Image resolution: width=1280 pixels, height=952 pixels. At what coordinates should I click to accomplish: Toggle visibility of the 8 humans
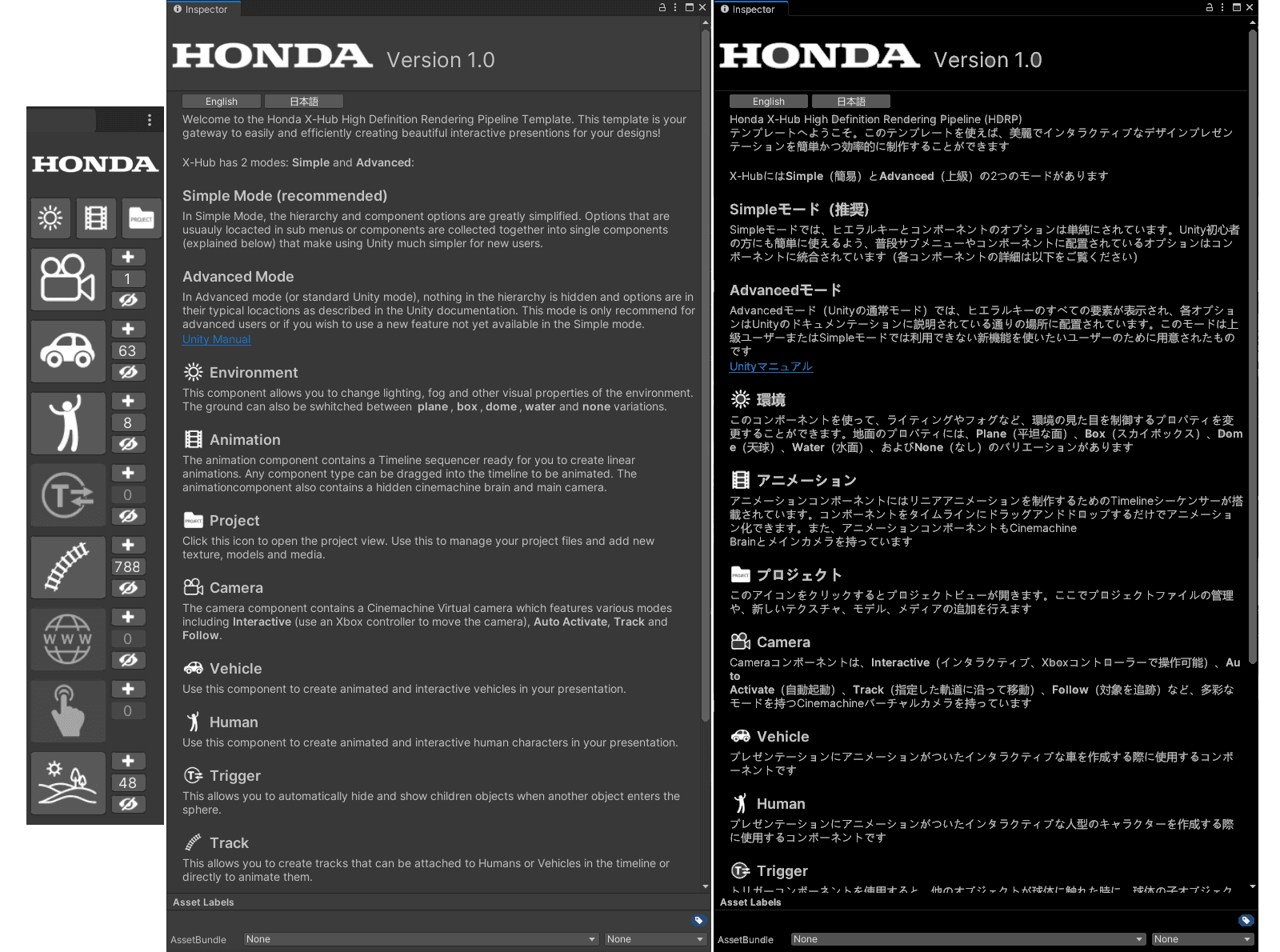[x=129, y=444]
